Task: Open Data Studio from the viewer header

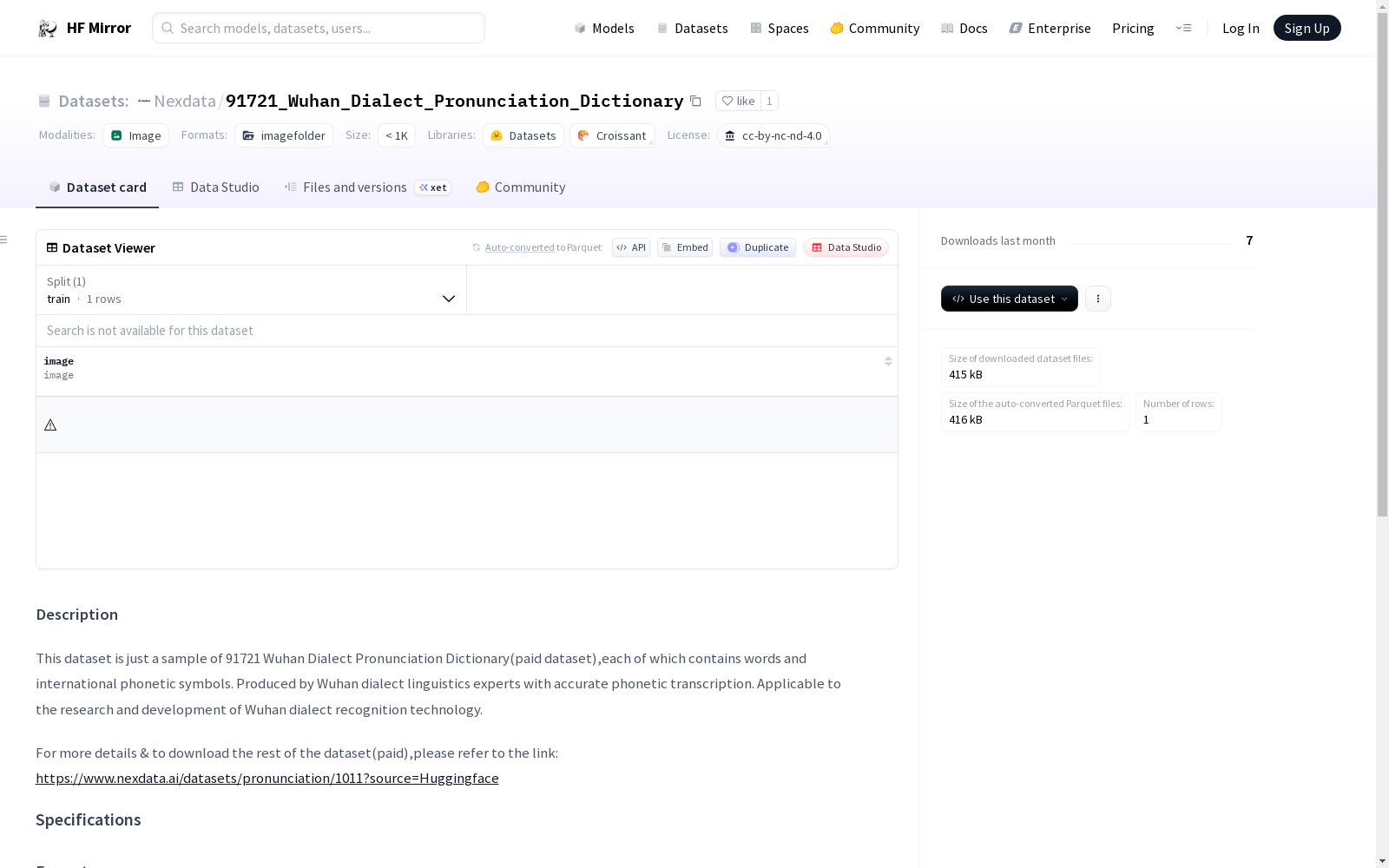Action: tap(846, 247)
